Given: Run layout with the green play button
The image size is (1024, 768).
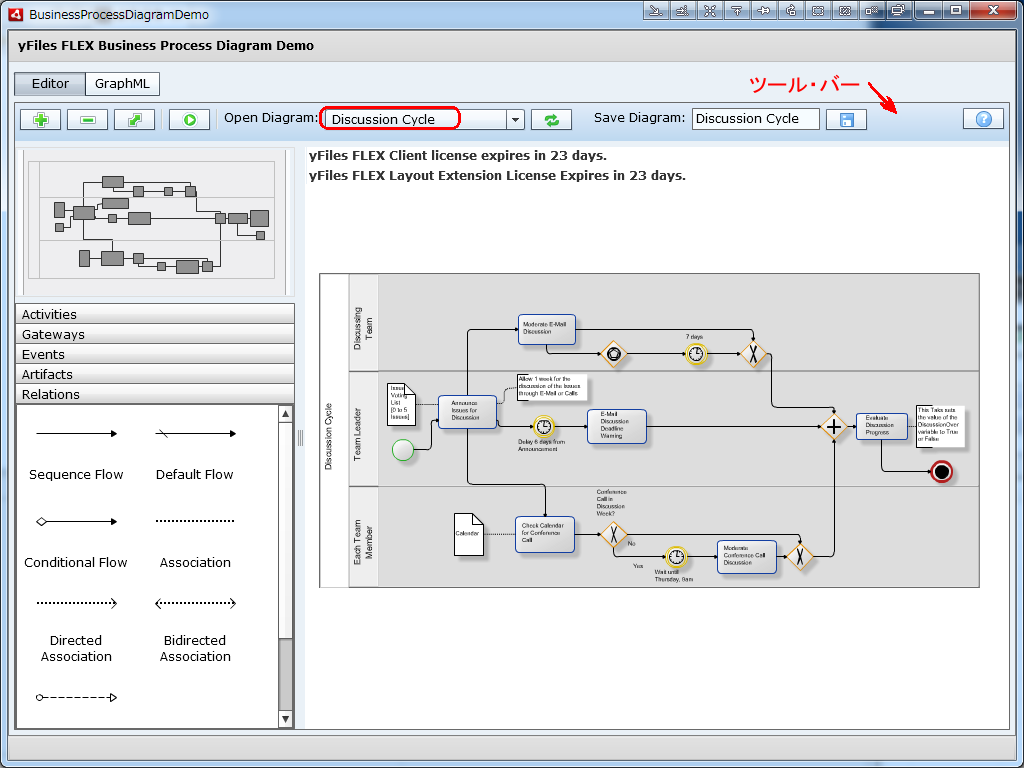Looking at the screenshot, I should pyautogui.click(x=189, y=120).
